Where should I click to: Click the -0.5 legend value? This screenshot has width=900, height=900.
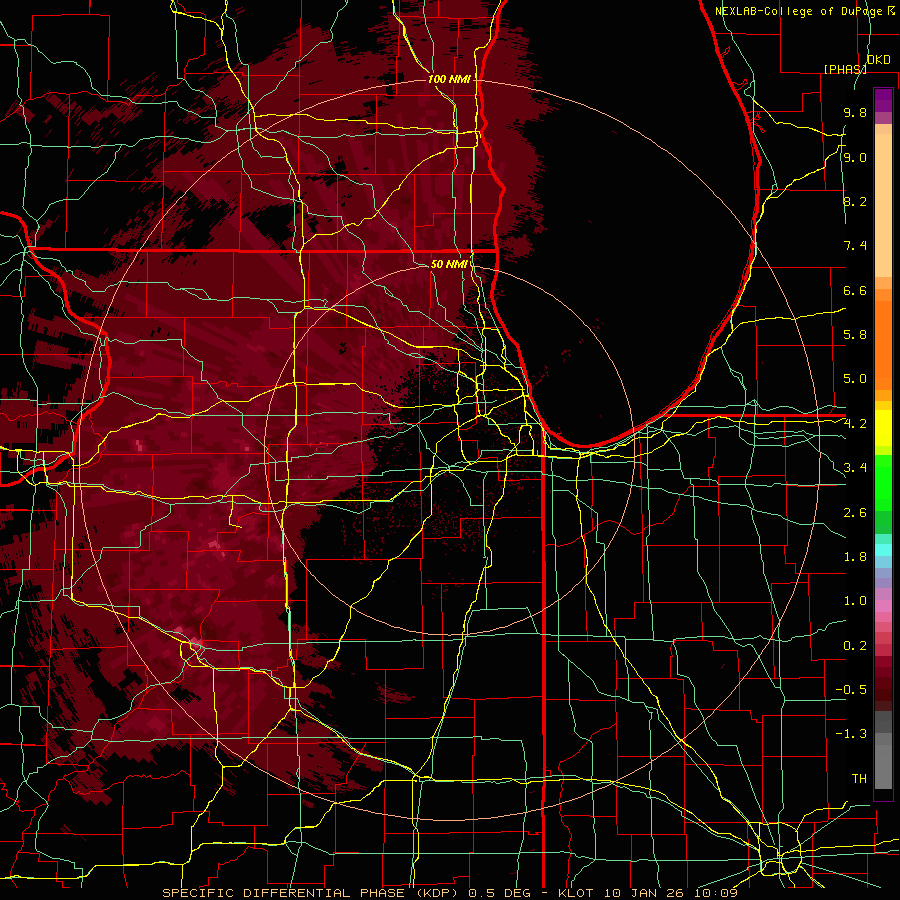tap(851, 690)
